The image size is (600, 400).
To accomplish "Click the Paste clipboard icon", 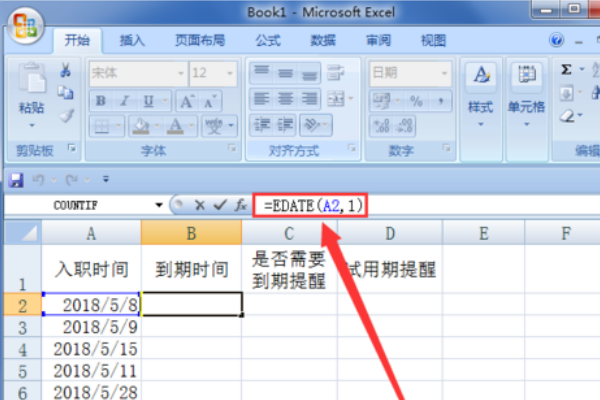I will [x=32, y=78].
